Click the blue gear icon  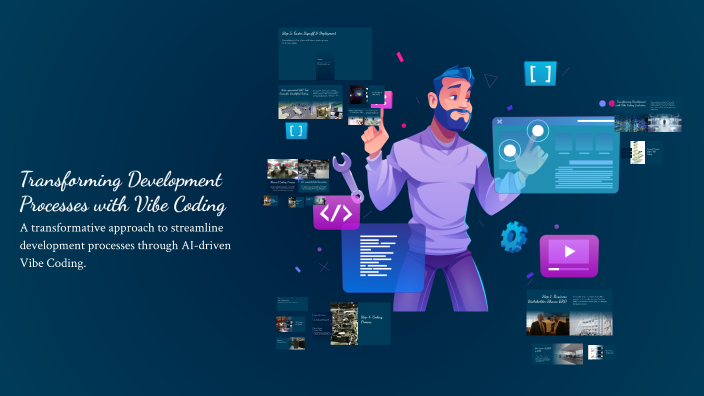point(514,236)
